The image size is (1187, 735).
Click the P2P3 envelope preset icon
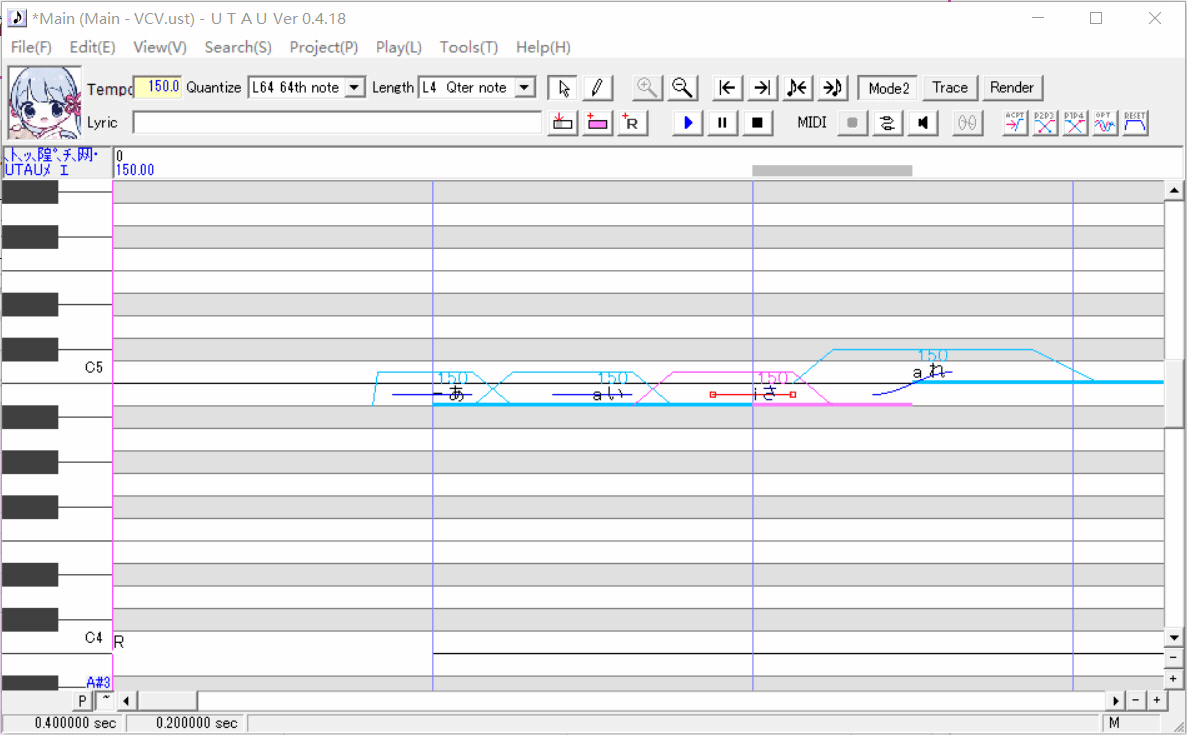[1045, 123]
